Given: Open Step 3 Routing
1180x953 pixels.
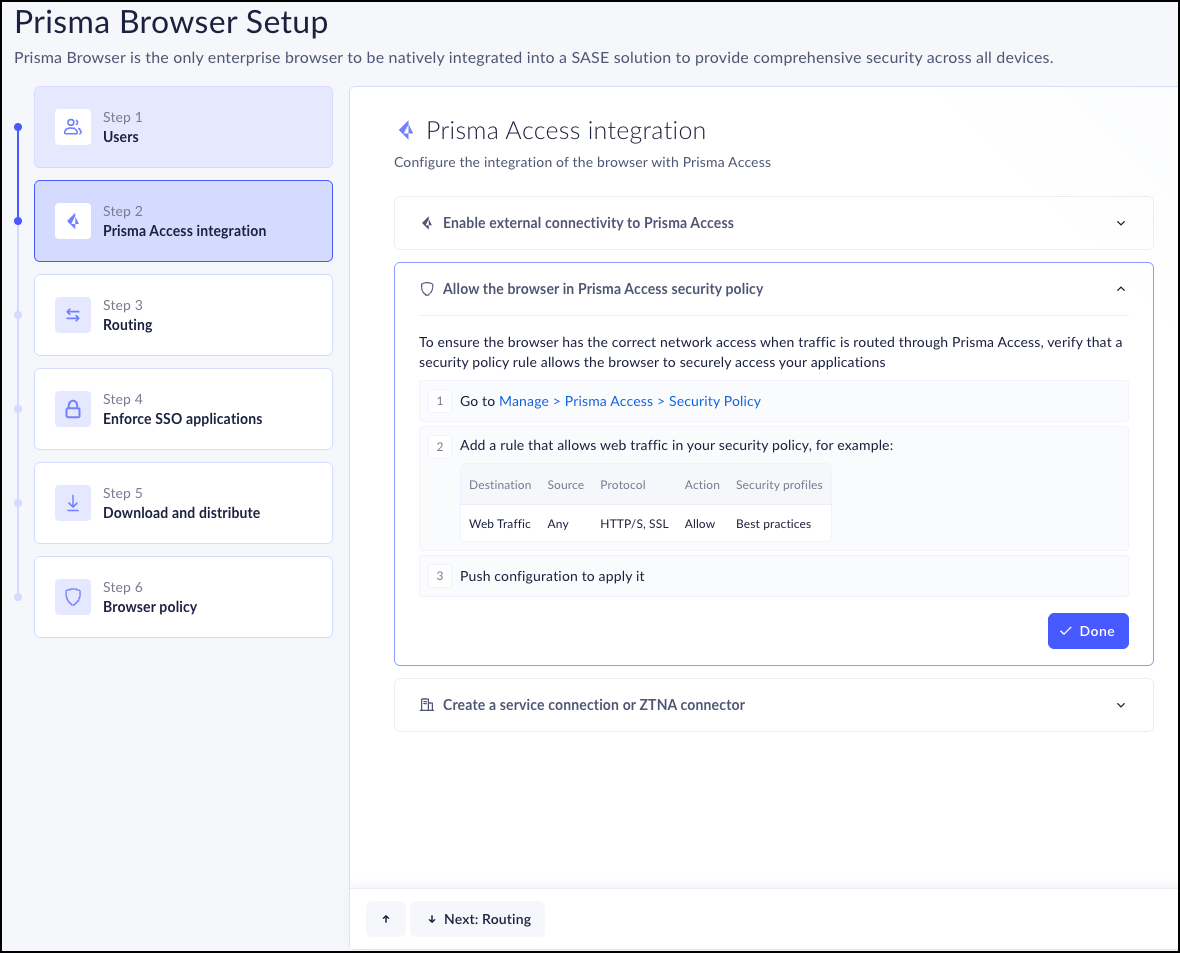Looking at the screenshot, I should tap(184, 315).
